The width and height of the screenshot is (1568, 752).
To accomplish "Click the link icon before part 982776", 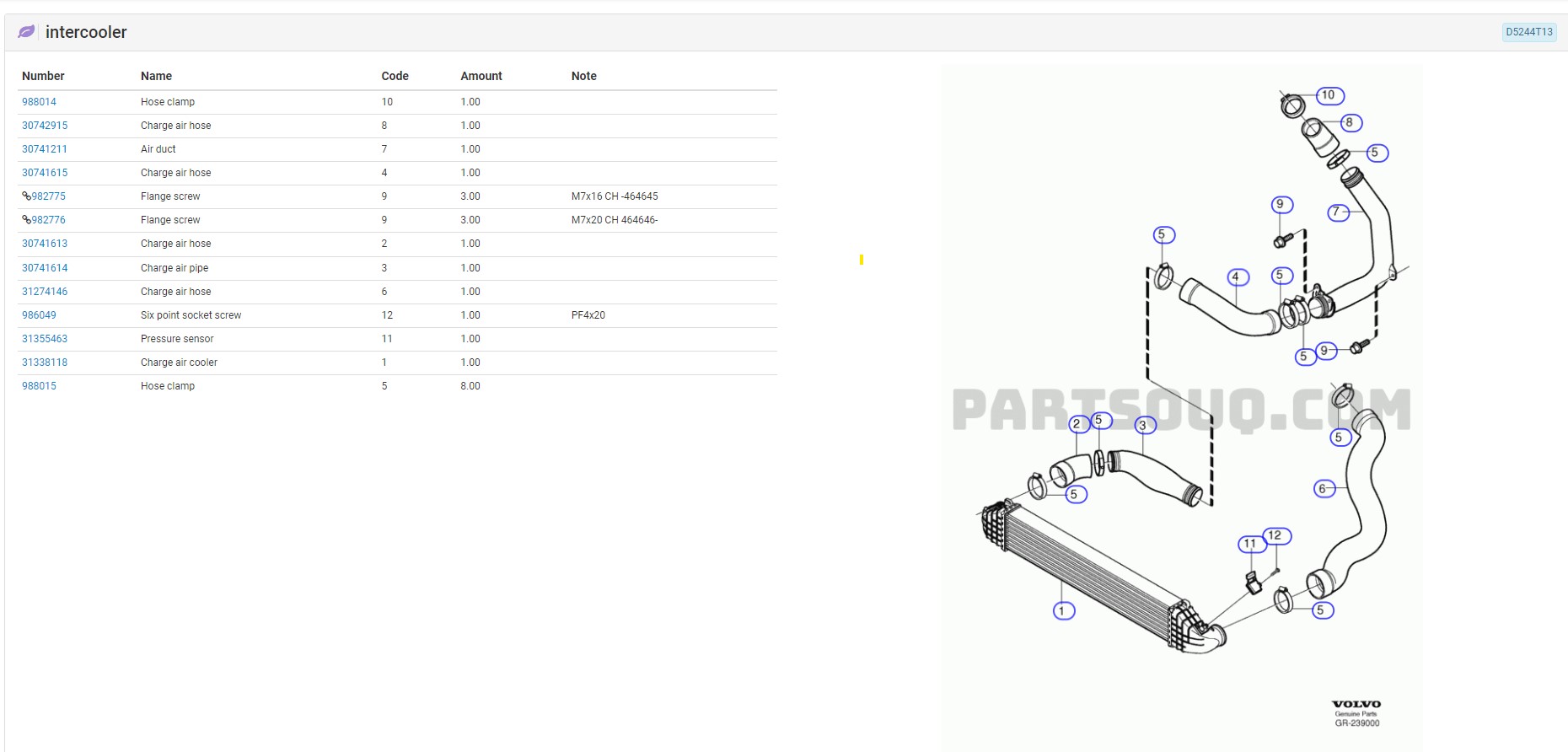I will (26, 220).
